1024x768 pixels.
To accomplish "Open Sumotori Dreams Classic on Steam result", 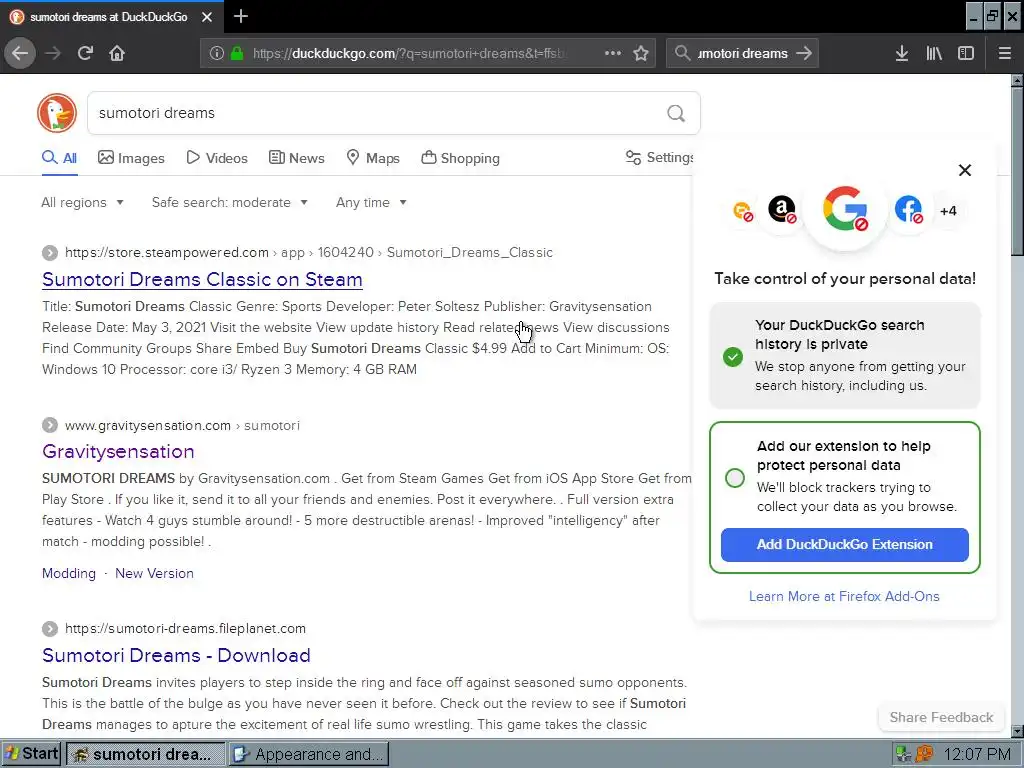I will coord(202,279).
